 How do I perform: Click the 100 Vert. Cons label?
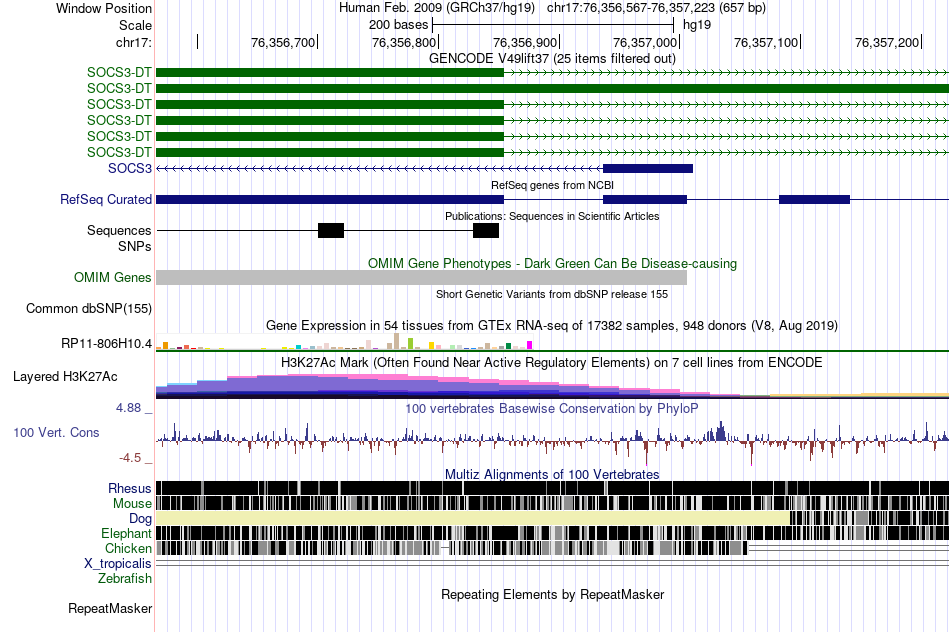pos(56,433)
